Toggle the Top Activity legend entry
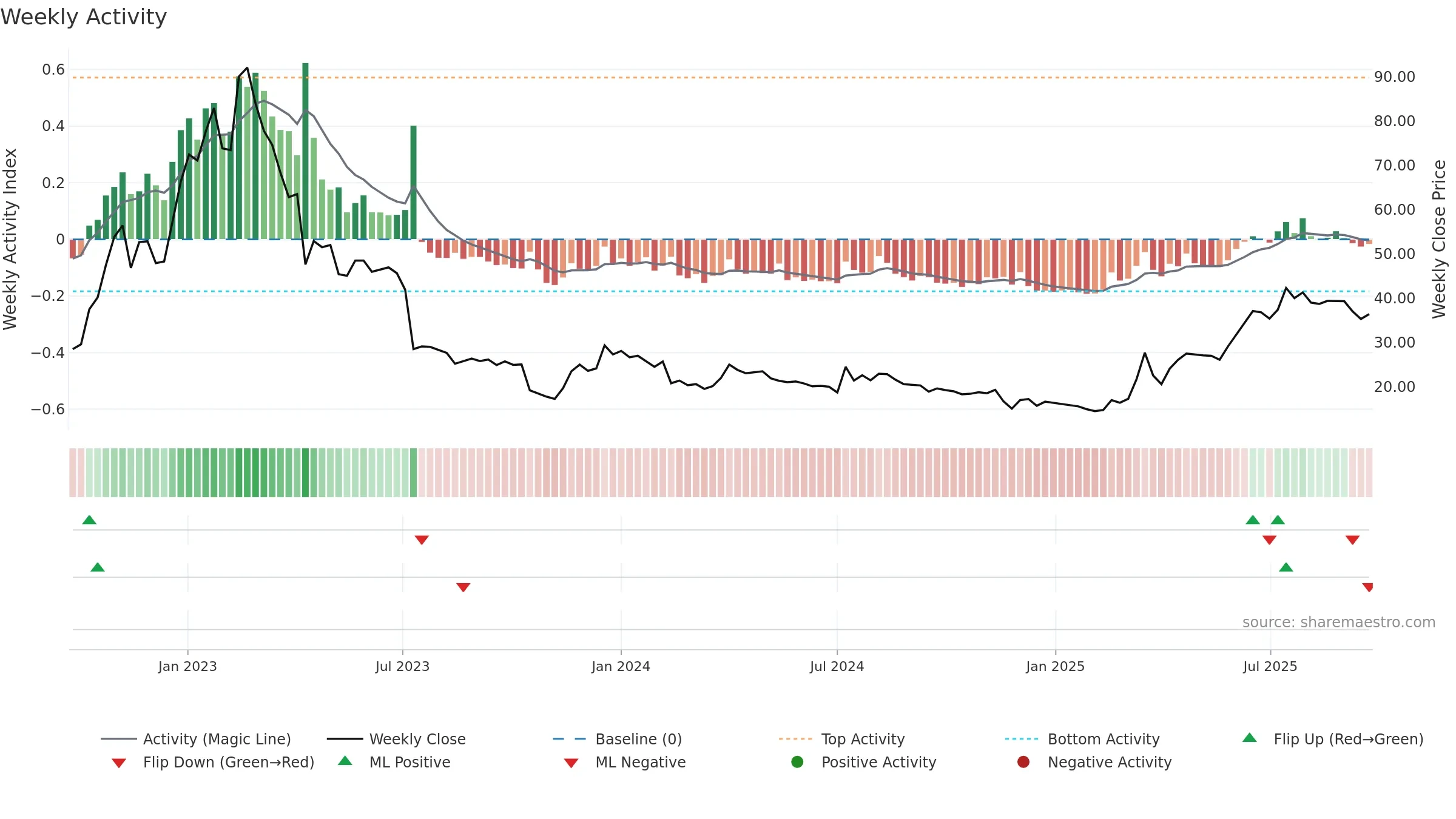 point(842,739)
